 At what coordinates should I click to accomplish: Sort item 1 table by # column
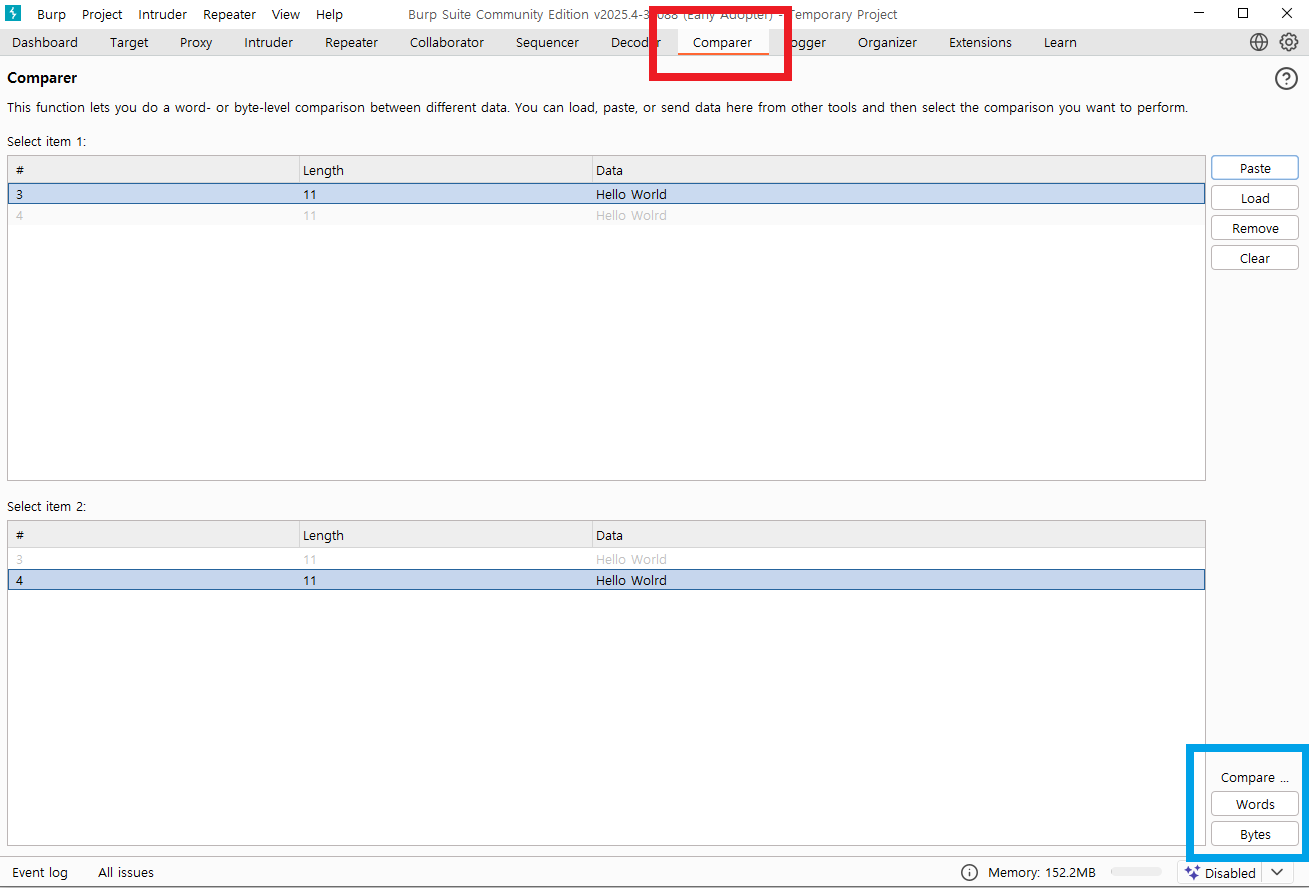point(154,170)
